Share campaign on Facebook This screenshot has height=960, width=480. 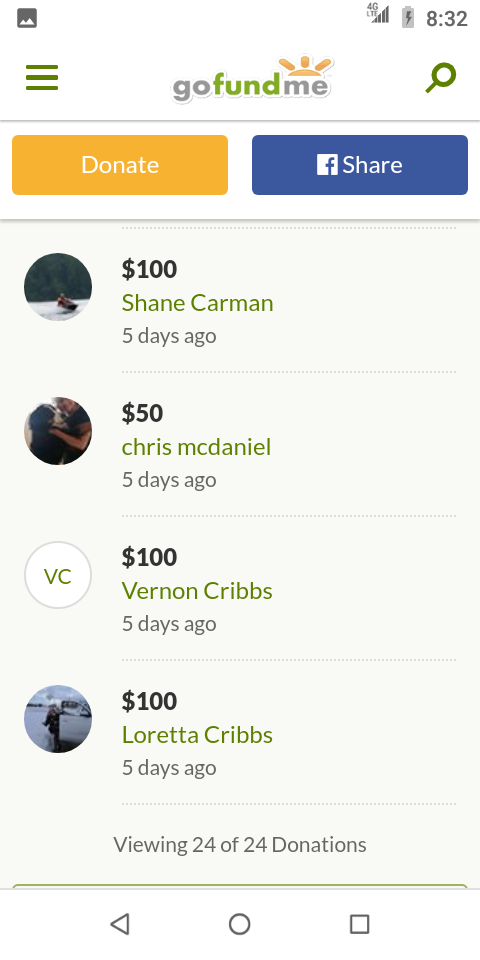click(360, 165)
